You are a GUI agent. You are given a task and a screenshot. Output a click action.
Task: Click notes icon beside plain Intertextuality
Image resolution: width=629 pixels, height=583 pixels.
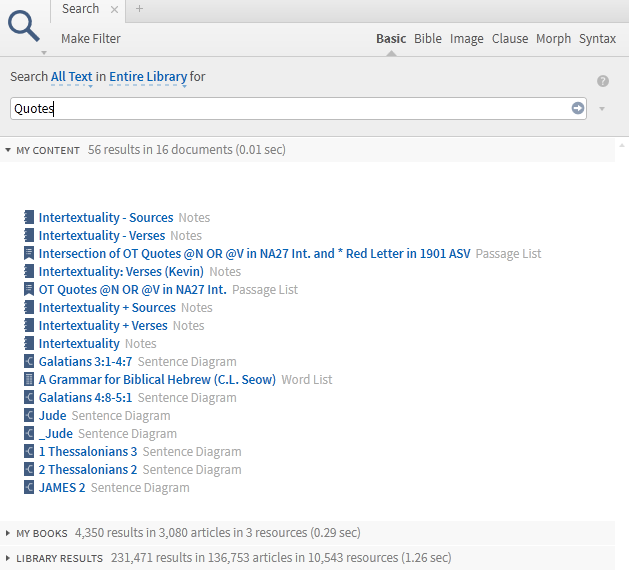[x=29, y=343]
